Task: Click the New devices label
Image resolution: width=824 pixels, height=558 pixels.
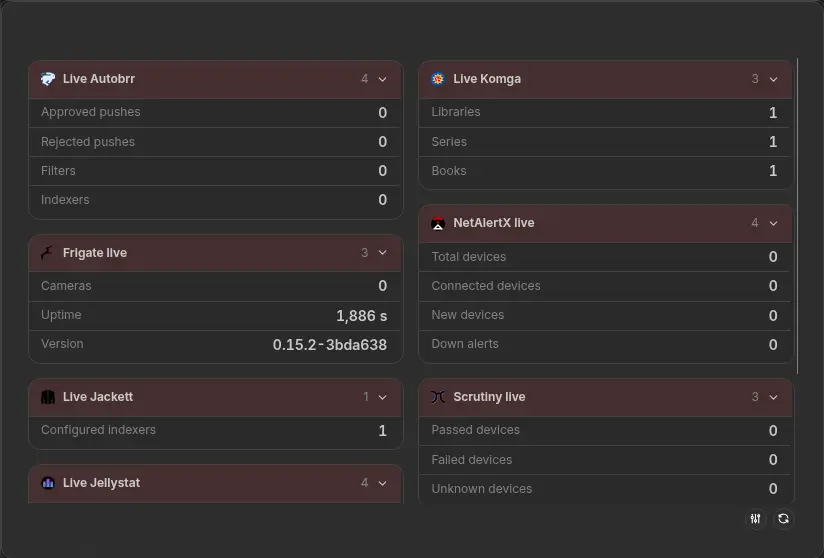Action: 468,315
